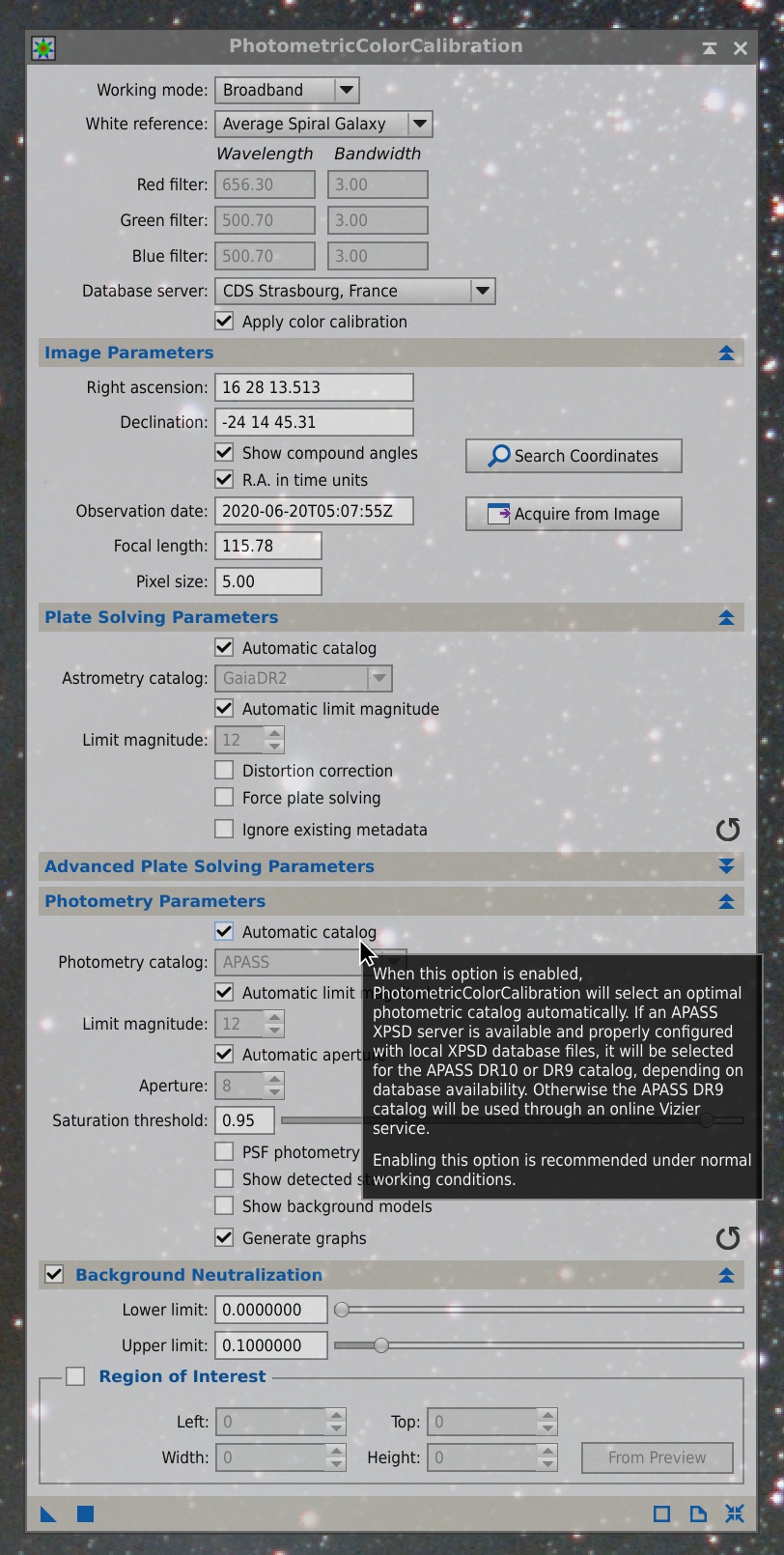Toggle Show compound angles checkbox
The image size is (784, 1555).
(224, 452)
